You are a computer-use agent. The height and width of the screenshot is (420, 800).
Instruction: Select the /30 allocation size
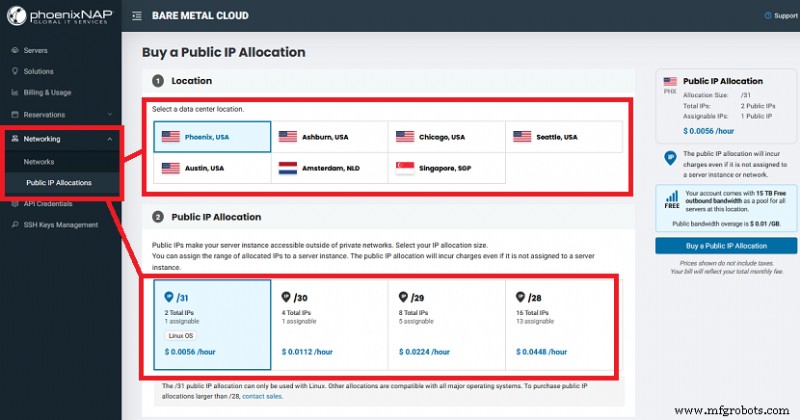[x=329, y=325]
